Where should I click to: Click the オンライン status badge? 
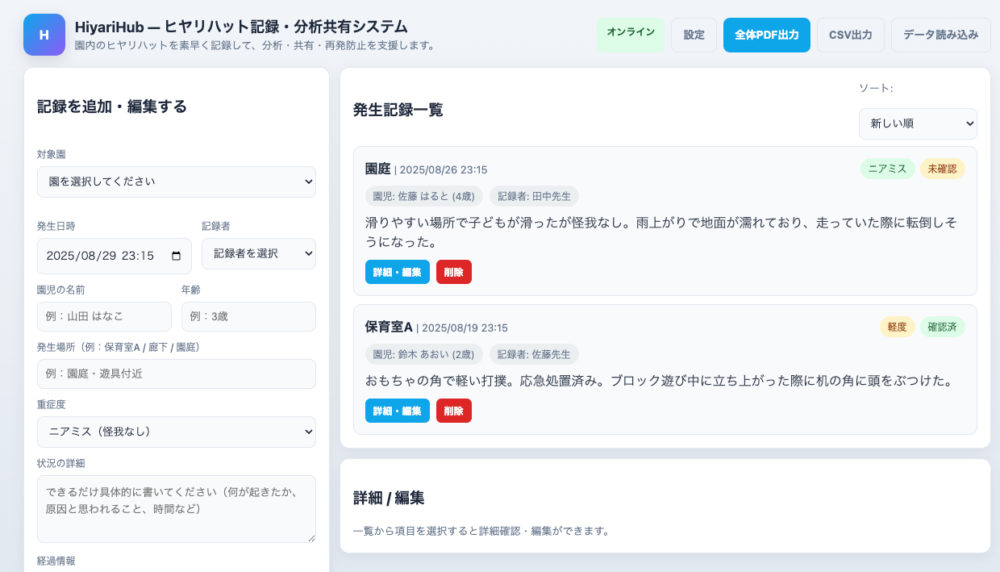[630, 35]
